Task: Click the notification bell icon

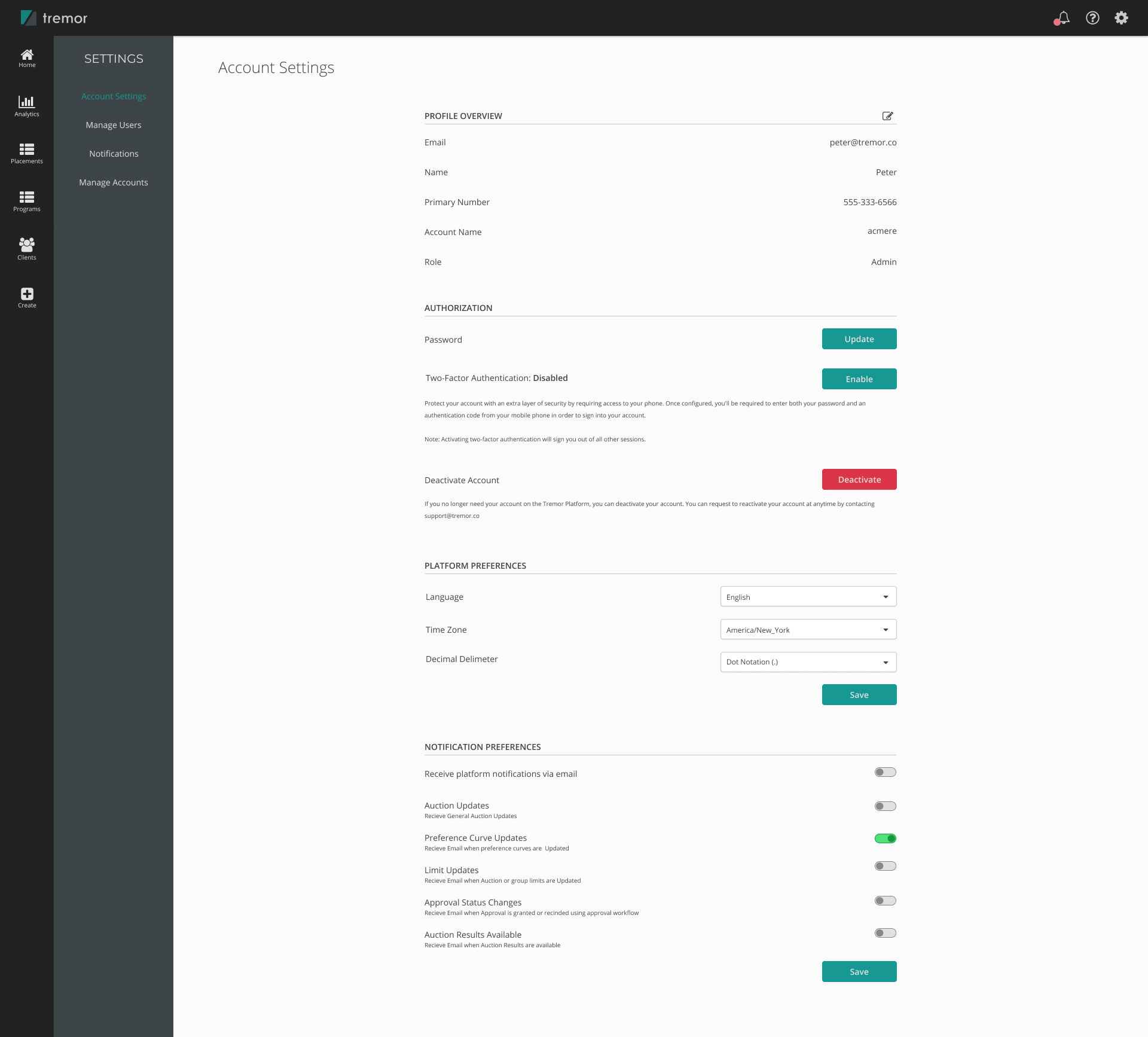Action: (x=1063, y=18)
